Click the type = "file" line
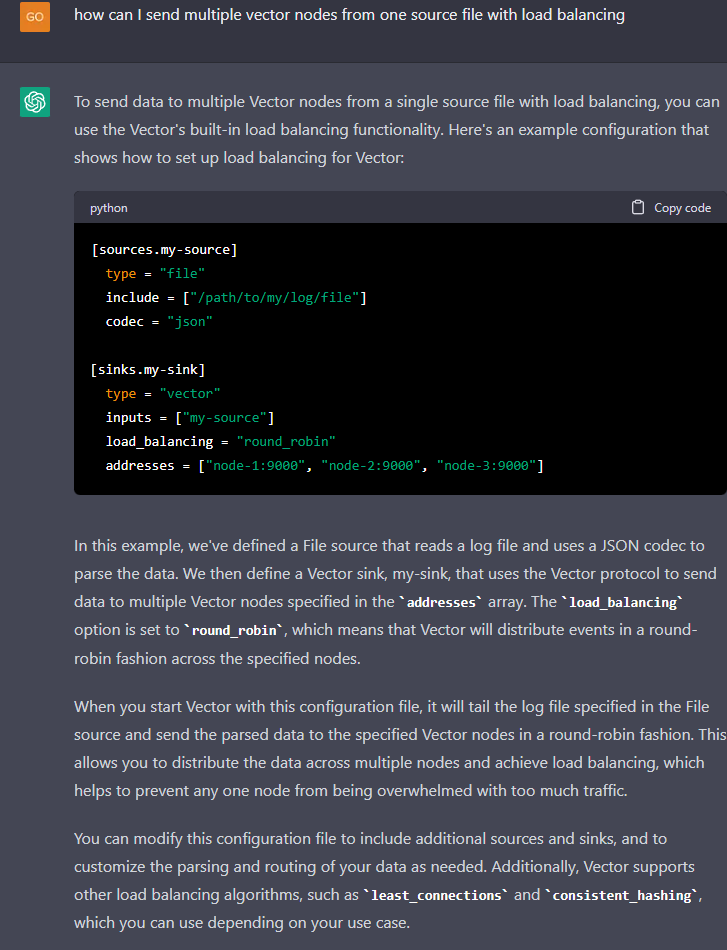The width and height of the screenshot is (727, 950). tap(155, 274)
